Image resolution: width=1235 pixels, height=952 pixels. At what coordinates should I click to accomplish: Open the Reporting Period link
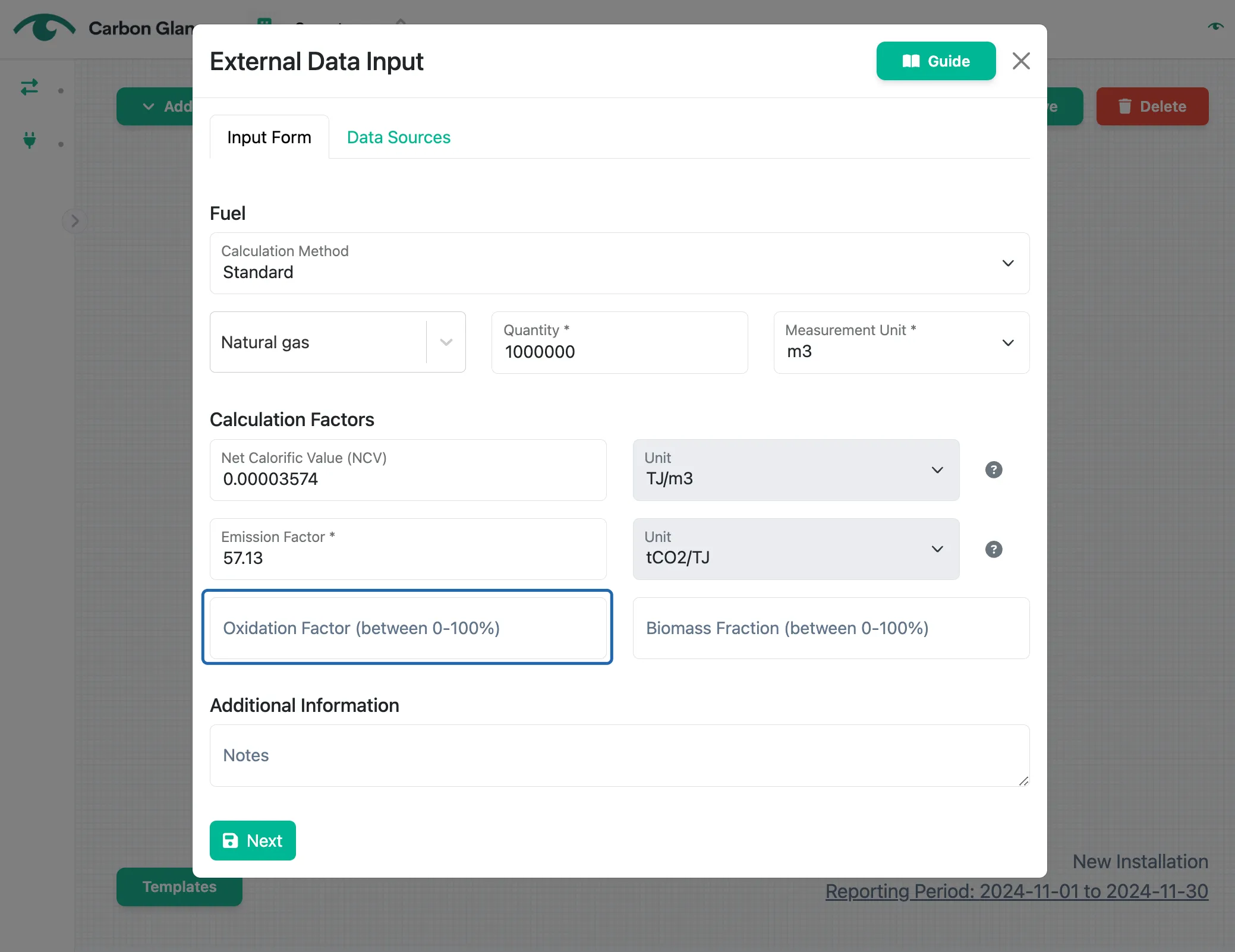click(x=1016, y=891)
